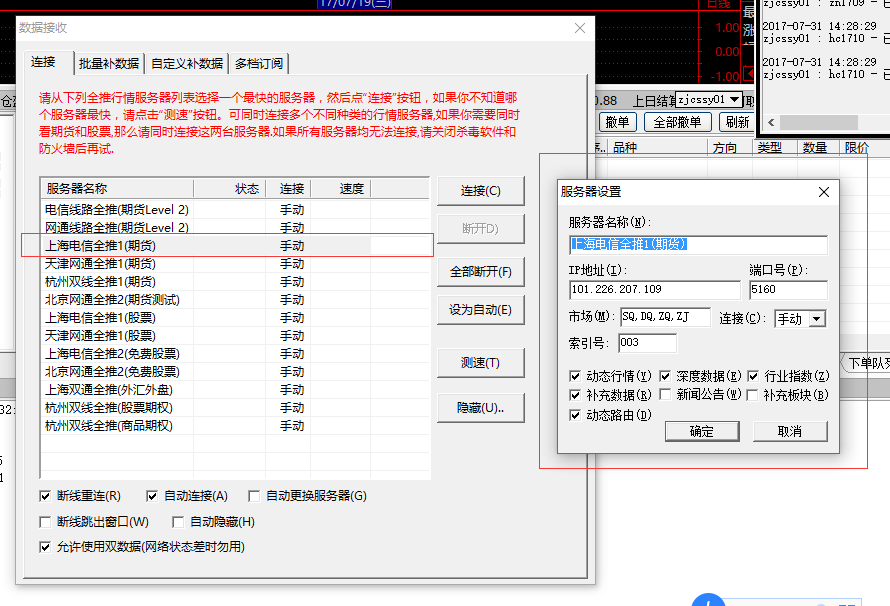The width and height of the screenshot is (890, 606).
Task: Enable 补充板块(B) checkbox
Action: click(753, 395)
